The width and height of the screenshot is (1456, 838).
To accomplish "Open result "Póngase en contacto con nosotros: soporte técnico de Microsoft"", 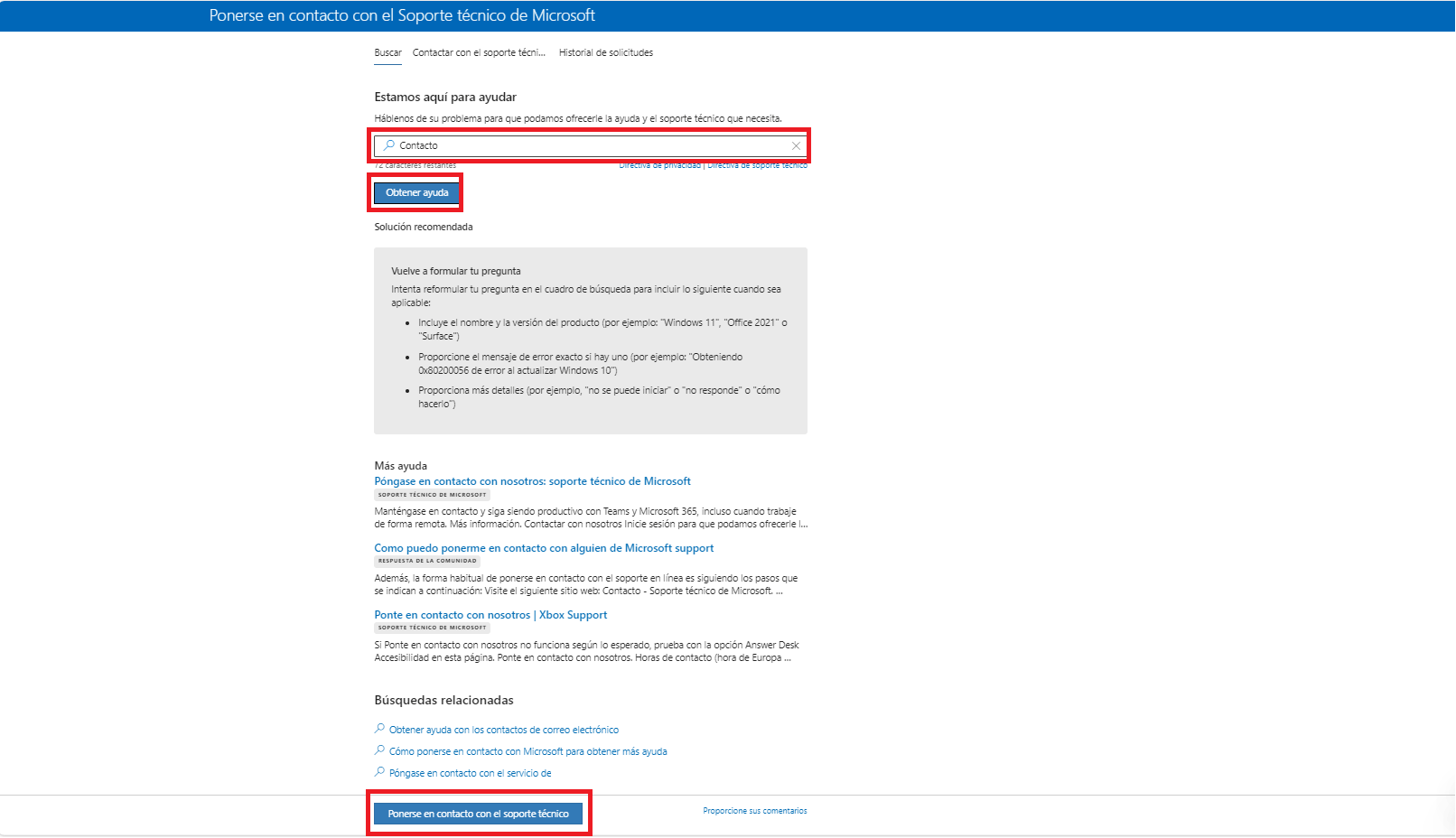I will click(533, 481).
